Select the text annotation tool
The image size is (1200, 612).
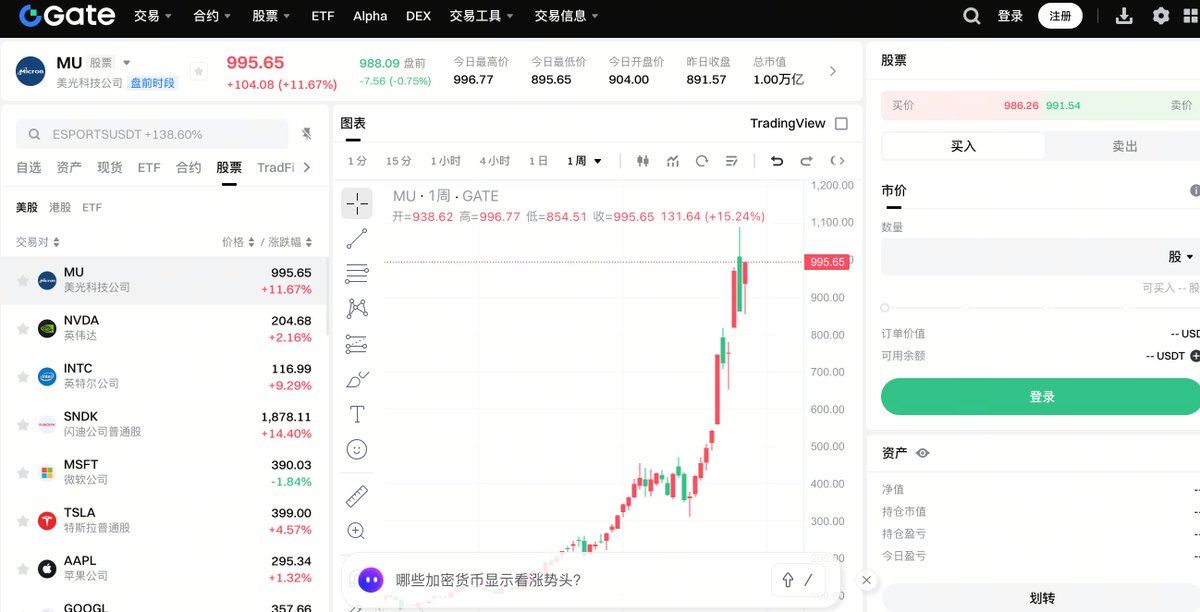[x=357, y=414]
